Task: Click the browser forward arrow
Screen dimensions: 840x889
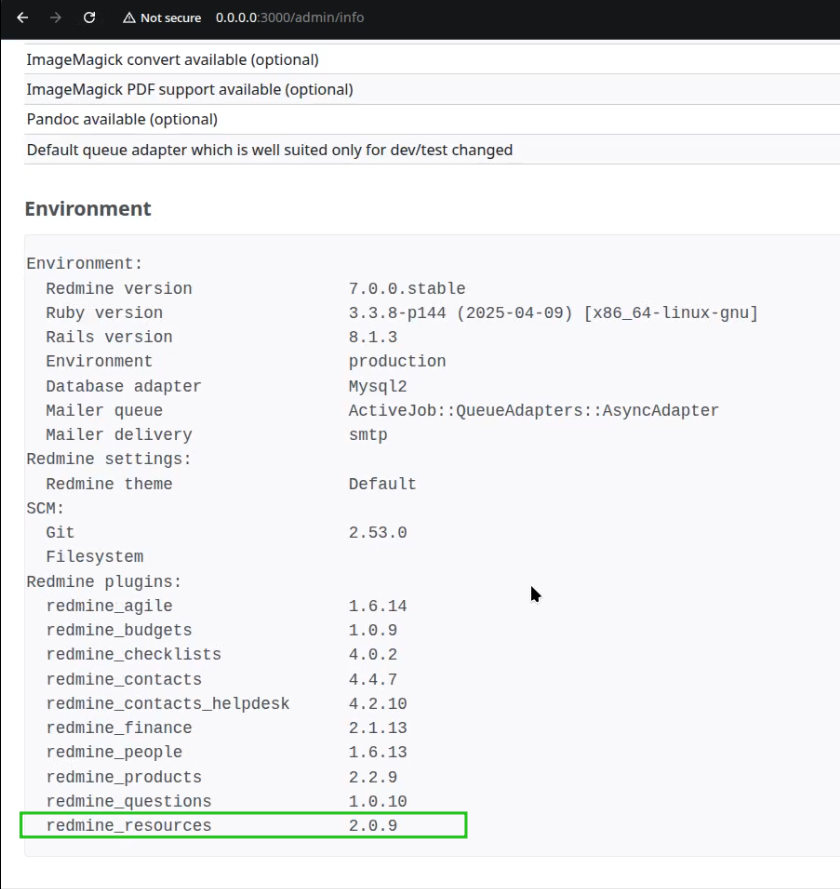Action: pos(56,18)
